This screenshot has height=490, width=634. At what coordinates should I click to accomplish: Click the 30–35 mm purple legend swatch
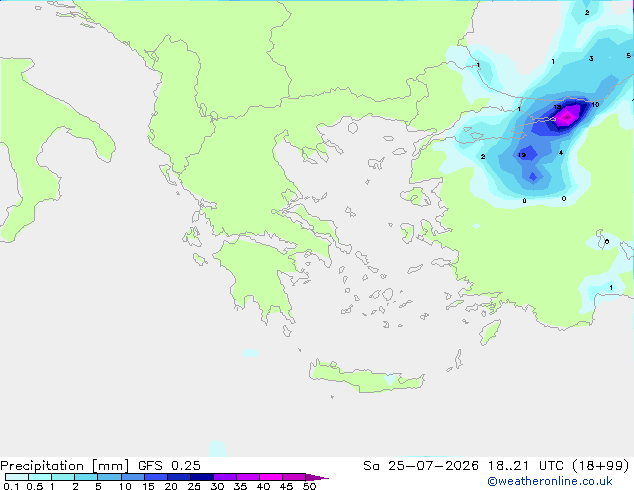tap(225, 477)
